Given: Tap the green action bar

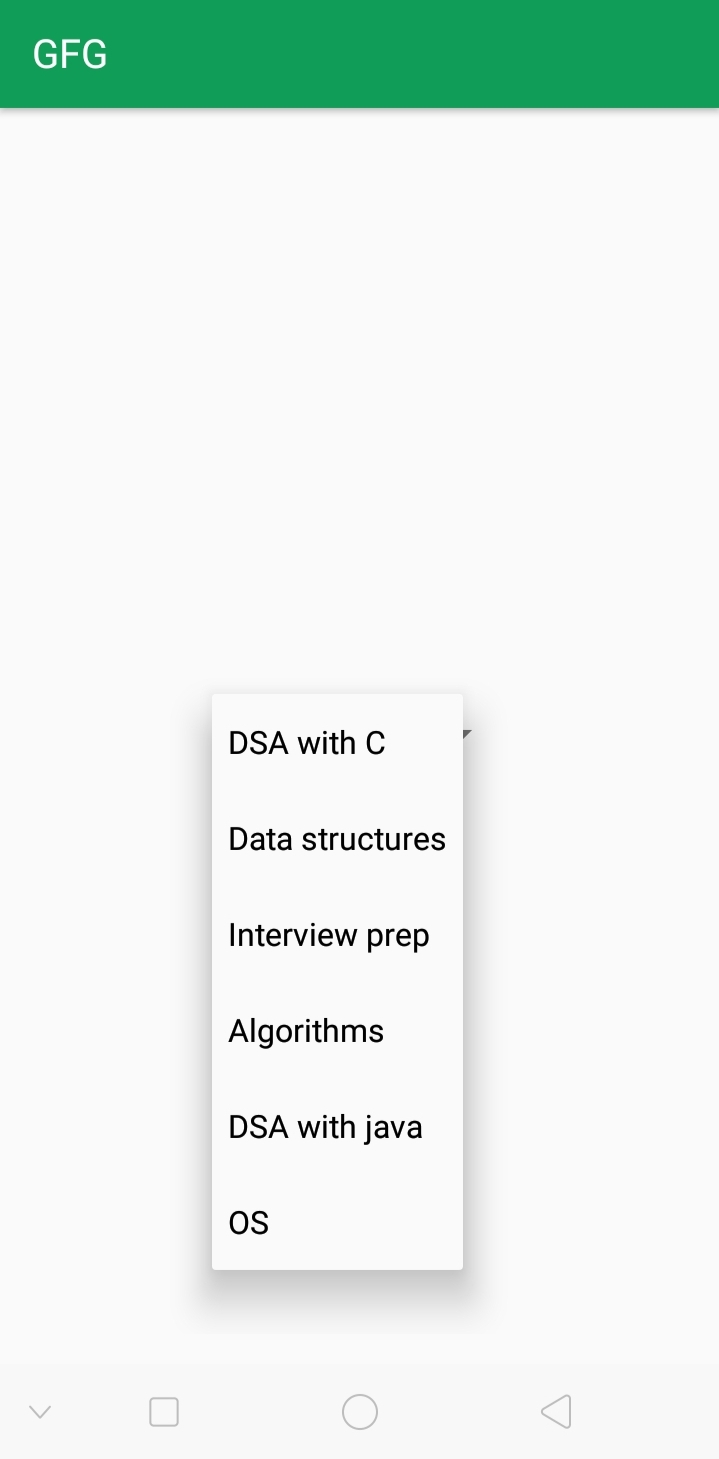Looking at the screenshot, I should [359, 53].
